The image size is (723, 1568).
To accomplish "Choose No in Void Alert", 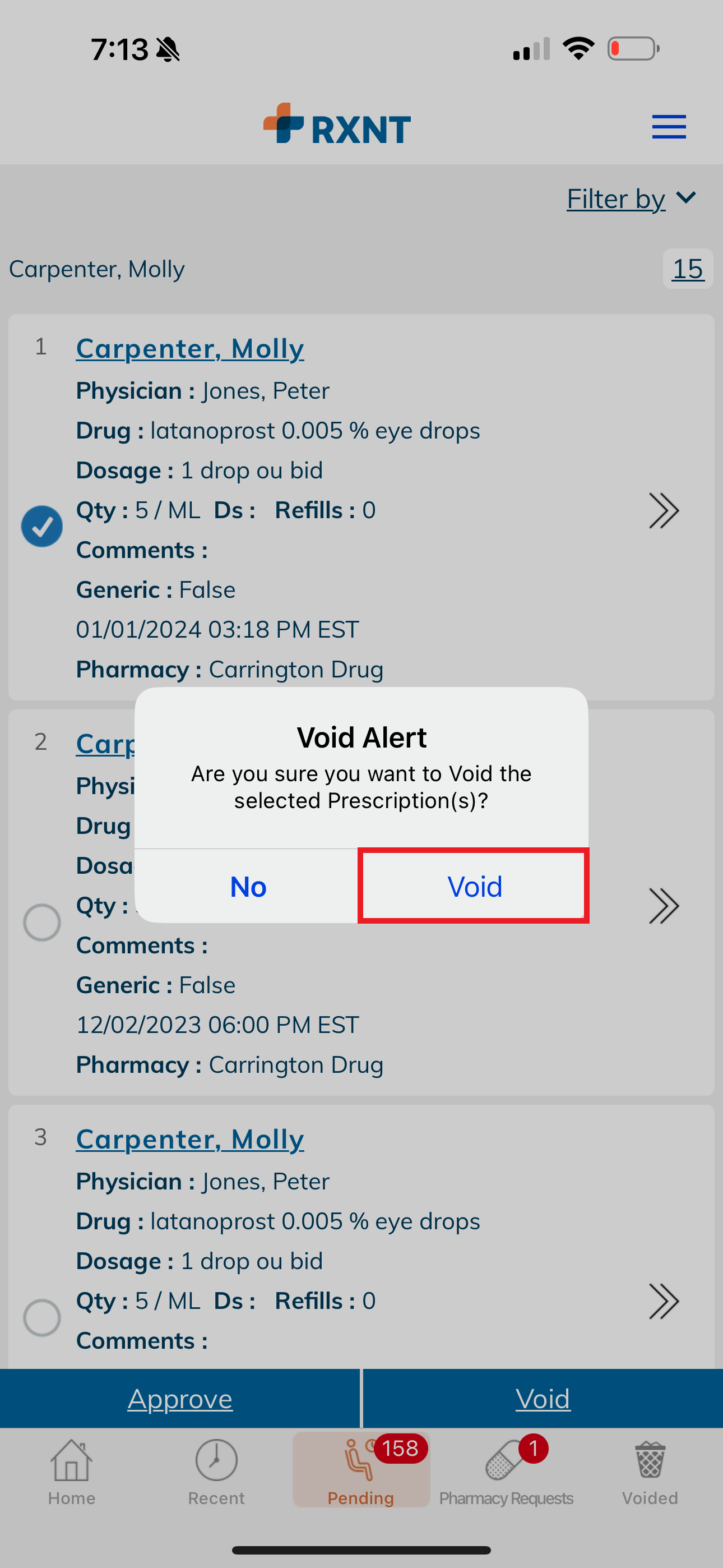I will pyautogui.click(x=248, y=886).
